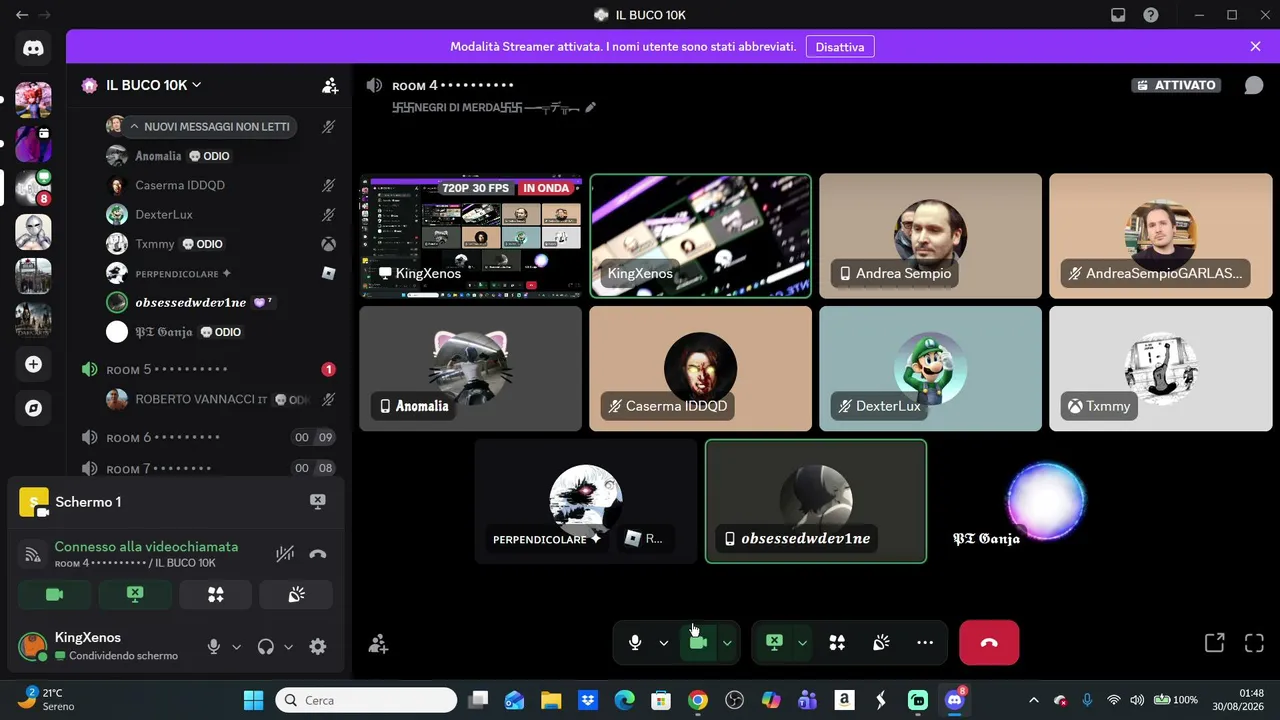Open more options in the call control bar

[925, 643]
